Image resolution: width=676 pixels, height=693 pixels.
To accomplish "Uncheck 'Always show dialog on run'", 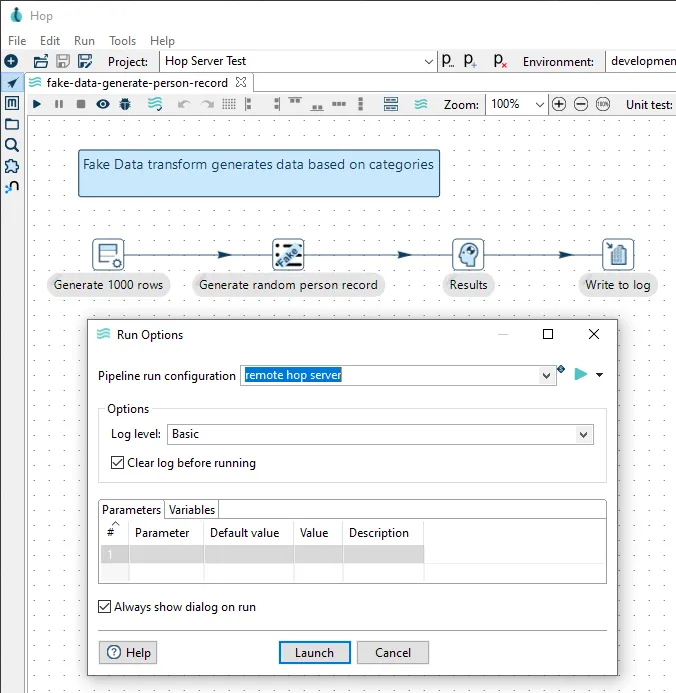I will 105,607.
